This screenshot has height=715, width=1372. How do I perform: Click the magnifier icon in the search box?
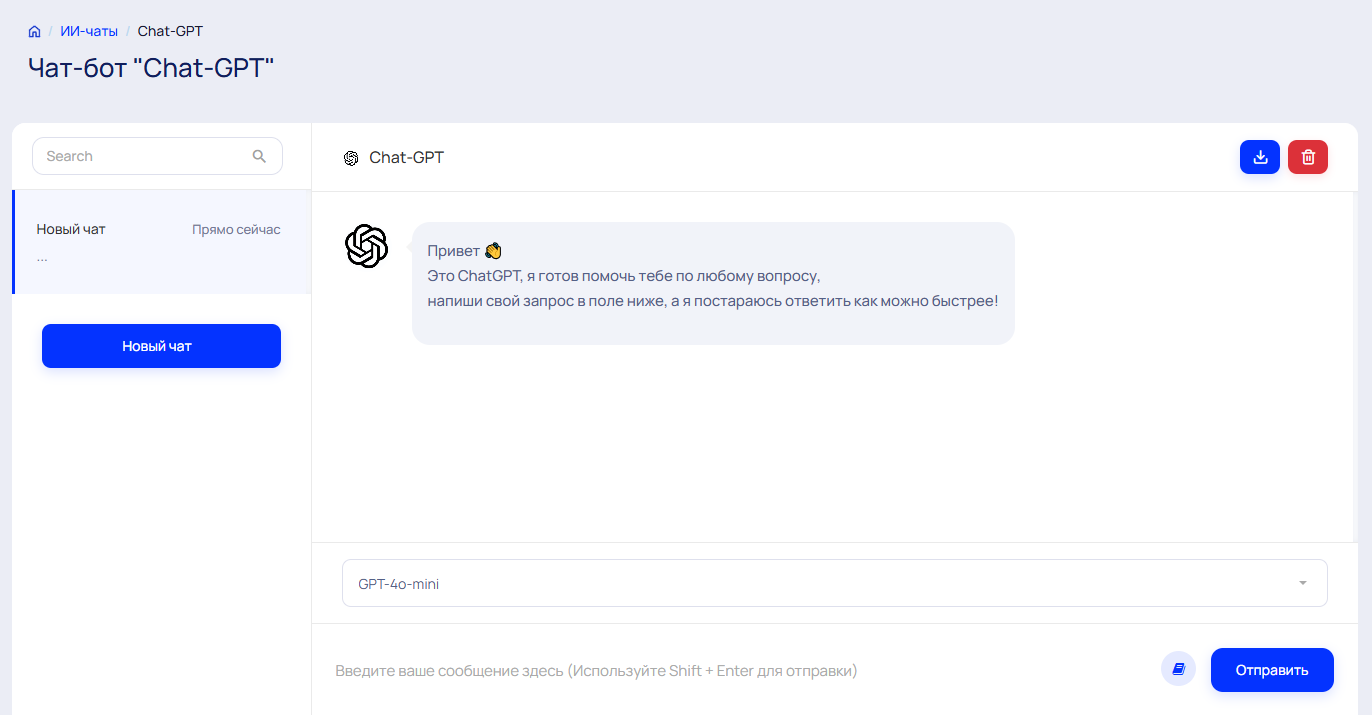(260, 156)
